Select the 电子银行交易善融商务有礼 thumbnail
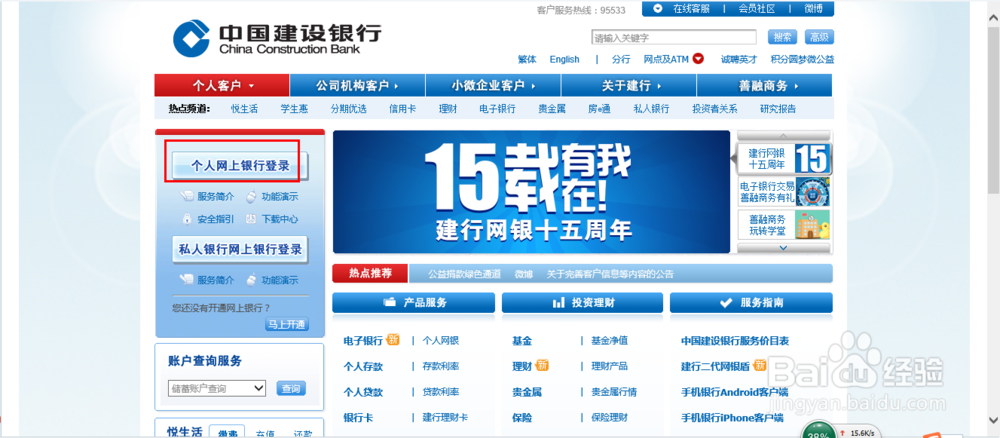The image size is (1000, 438). point(784,192)
